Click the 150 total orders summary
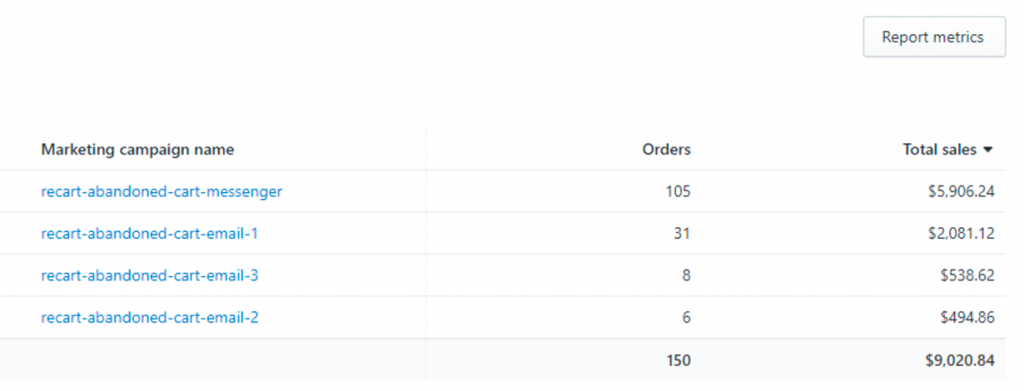This screenshot has height=391, width=1024. (679, 360)
